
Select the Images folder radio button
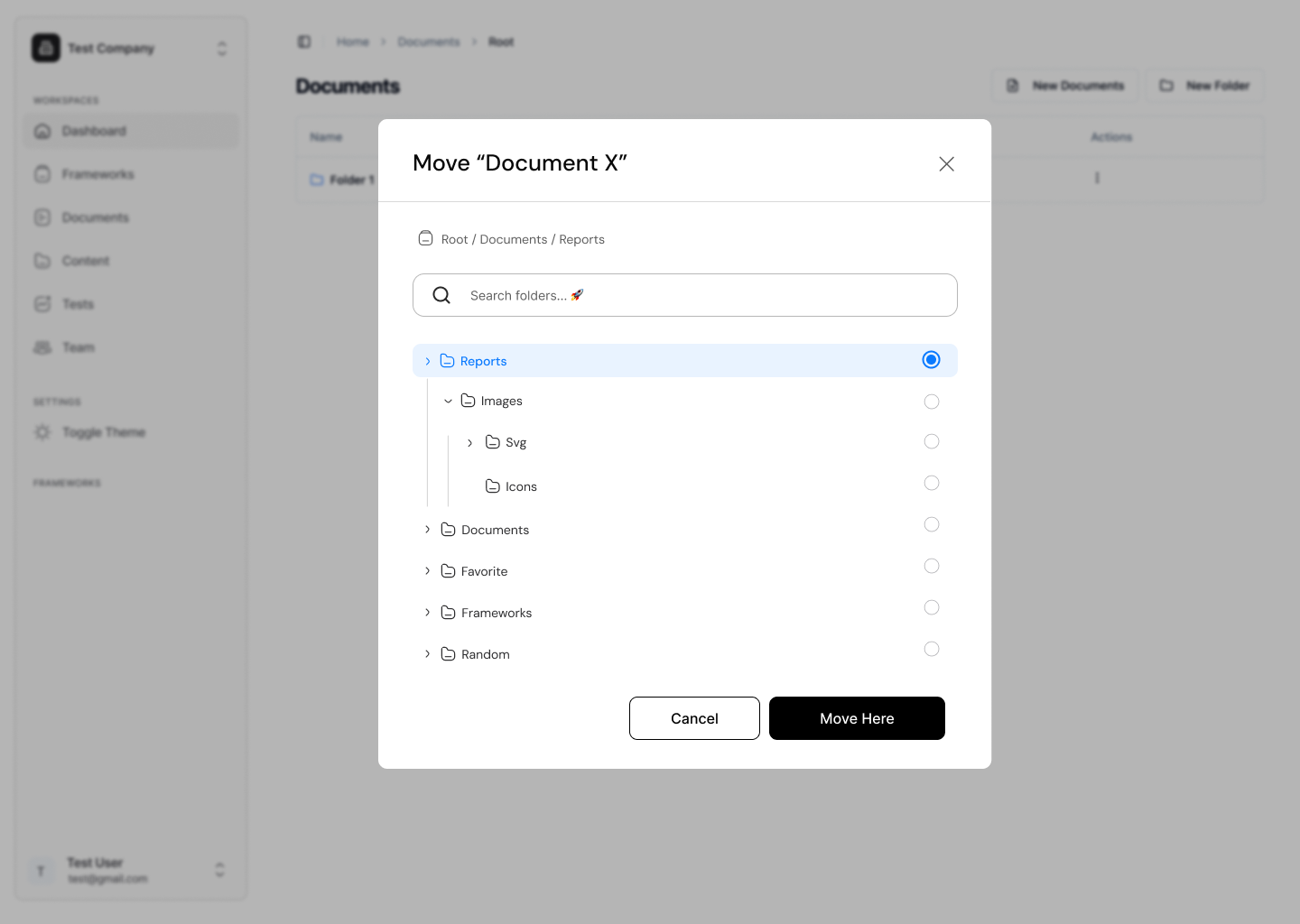click(932, 402)
